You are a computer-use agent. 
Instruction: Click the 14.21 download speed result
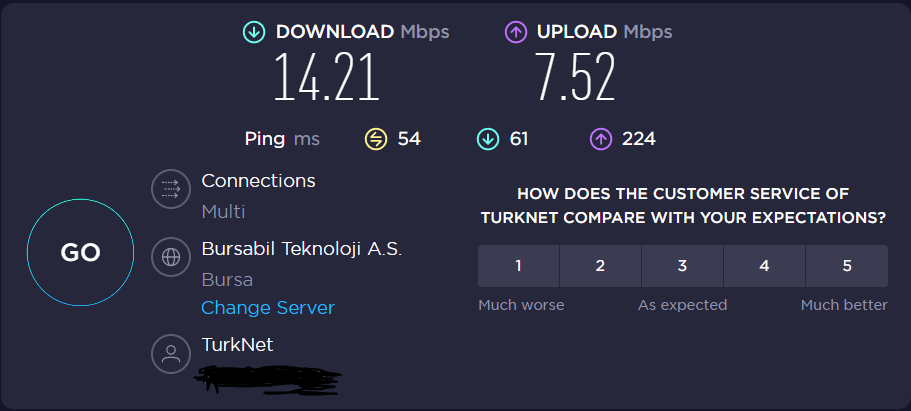[x=327, y=79]
